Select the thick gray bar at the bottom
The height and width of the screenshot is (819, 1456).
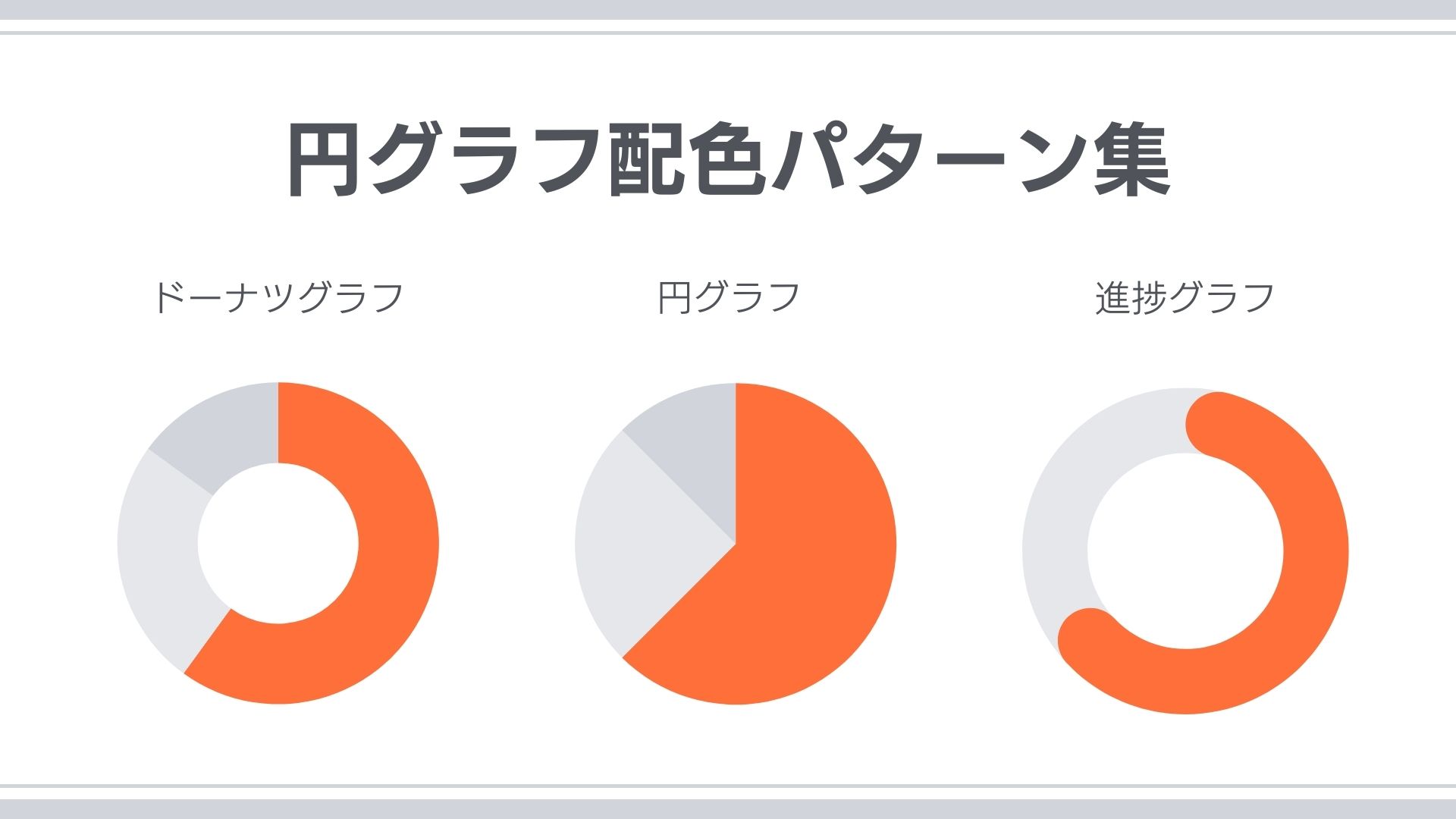[728, 808]
